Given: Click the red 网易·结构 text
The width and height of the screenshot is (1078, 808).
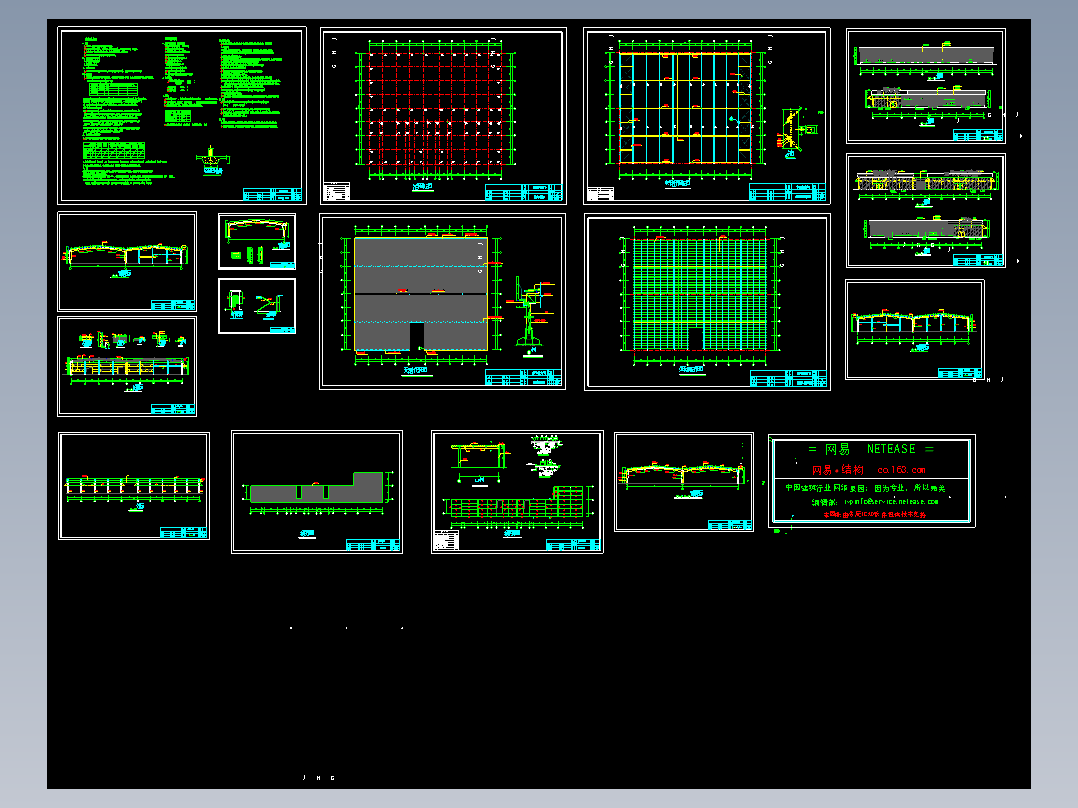Looking at the screenshot, I should coord(837,470).
